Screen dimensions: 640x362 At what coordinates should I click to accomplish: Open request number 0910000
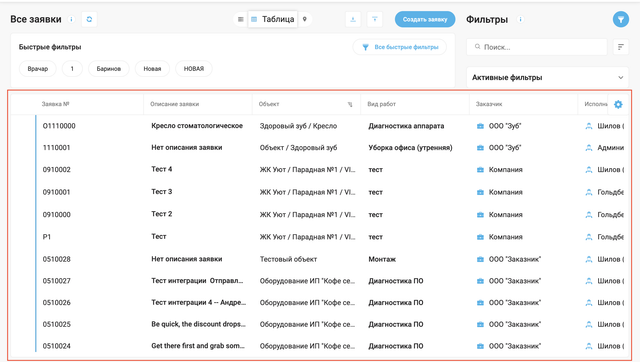point(57,215)
